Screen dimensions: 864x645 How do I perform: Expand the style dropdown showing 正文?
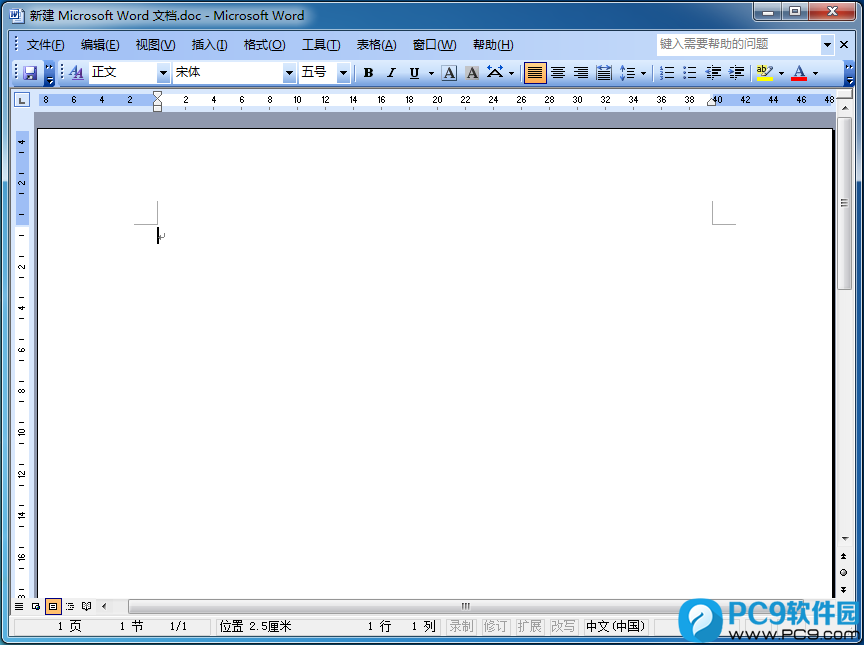(163, 73)
